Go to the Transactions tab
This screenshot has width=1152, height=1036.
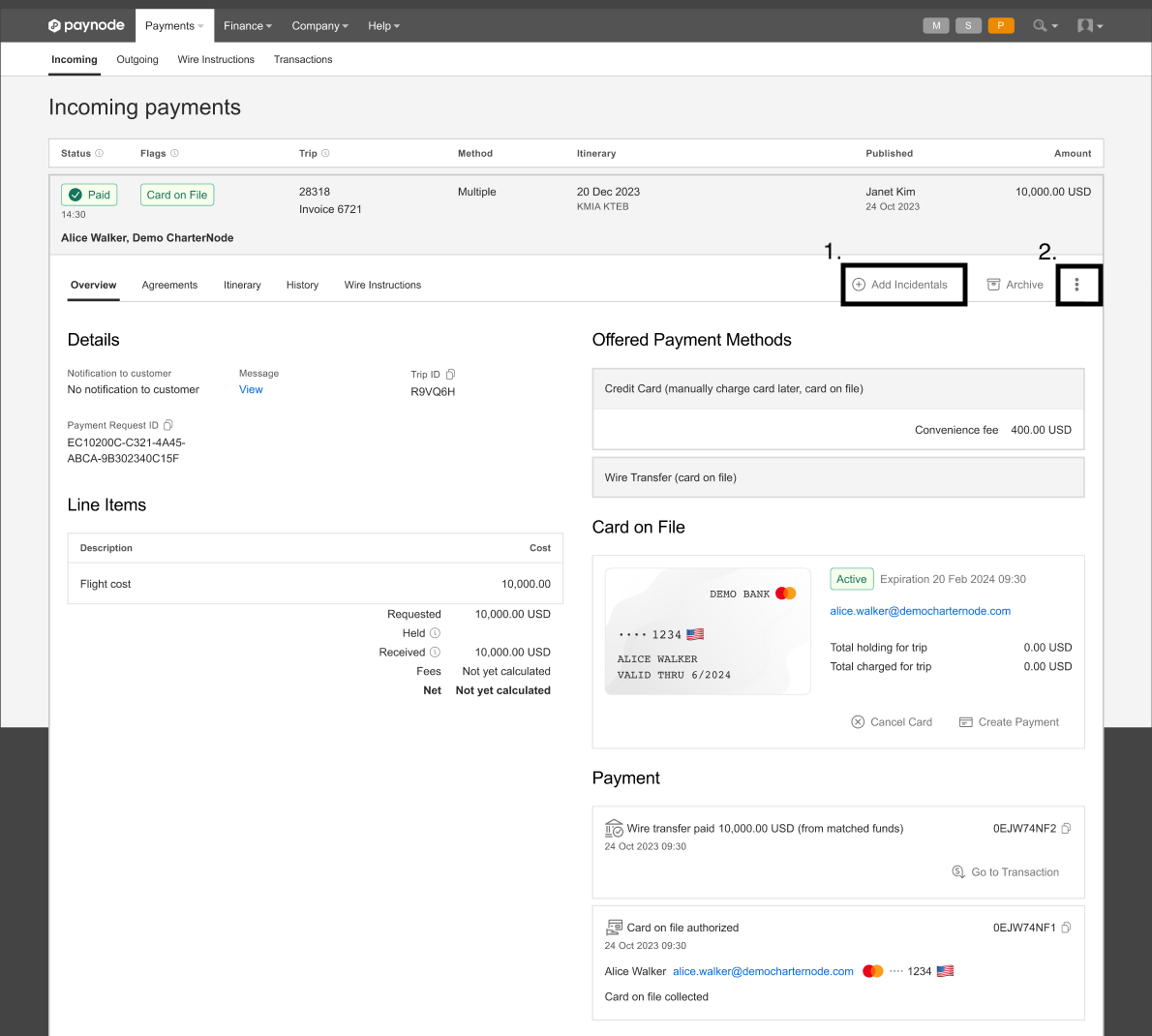point(303,59)
